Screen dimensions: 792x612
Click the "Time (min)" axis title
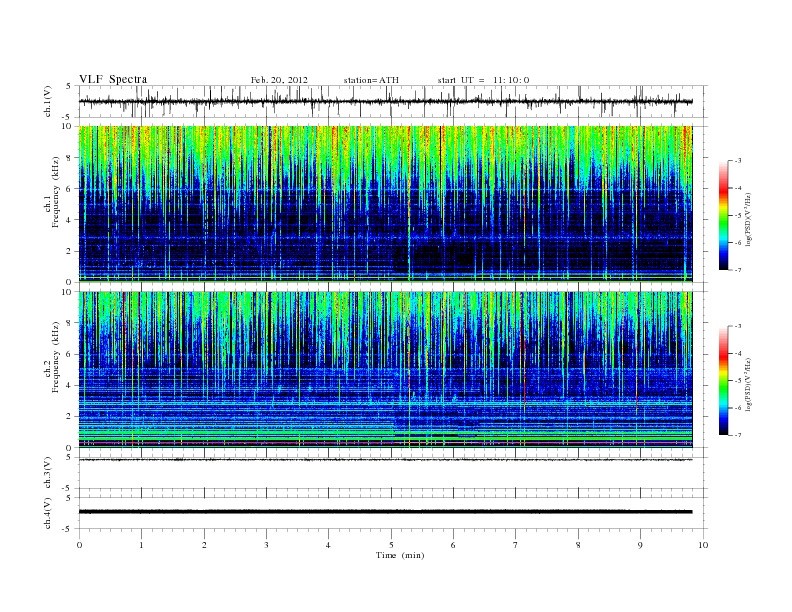(x=400, y=555)
